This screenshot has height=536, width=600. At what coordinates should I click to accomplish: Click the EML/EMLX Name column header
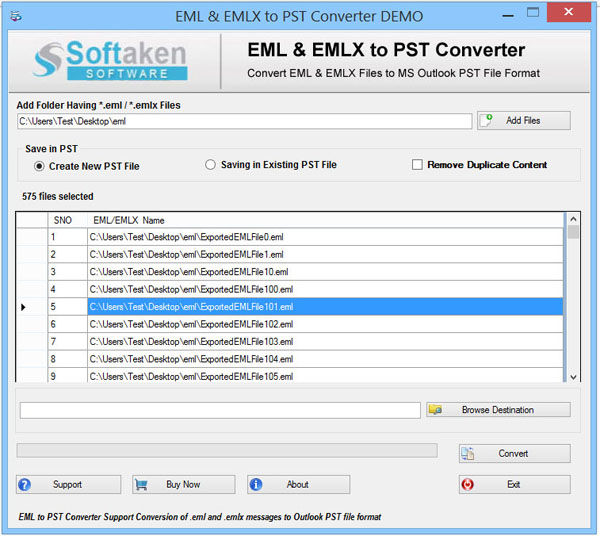tap(325, 220)
